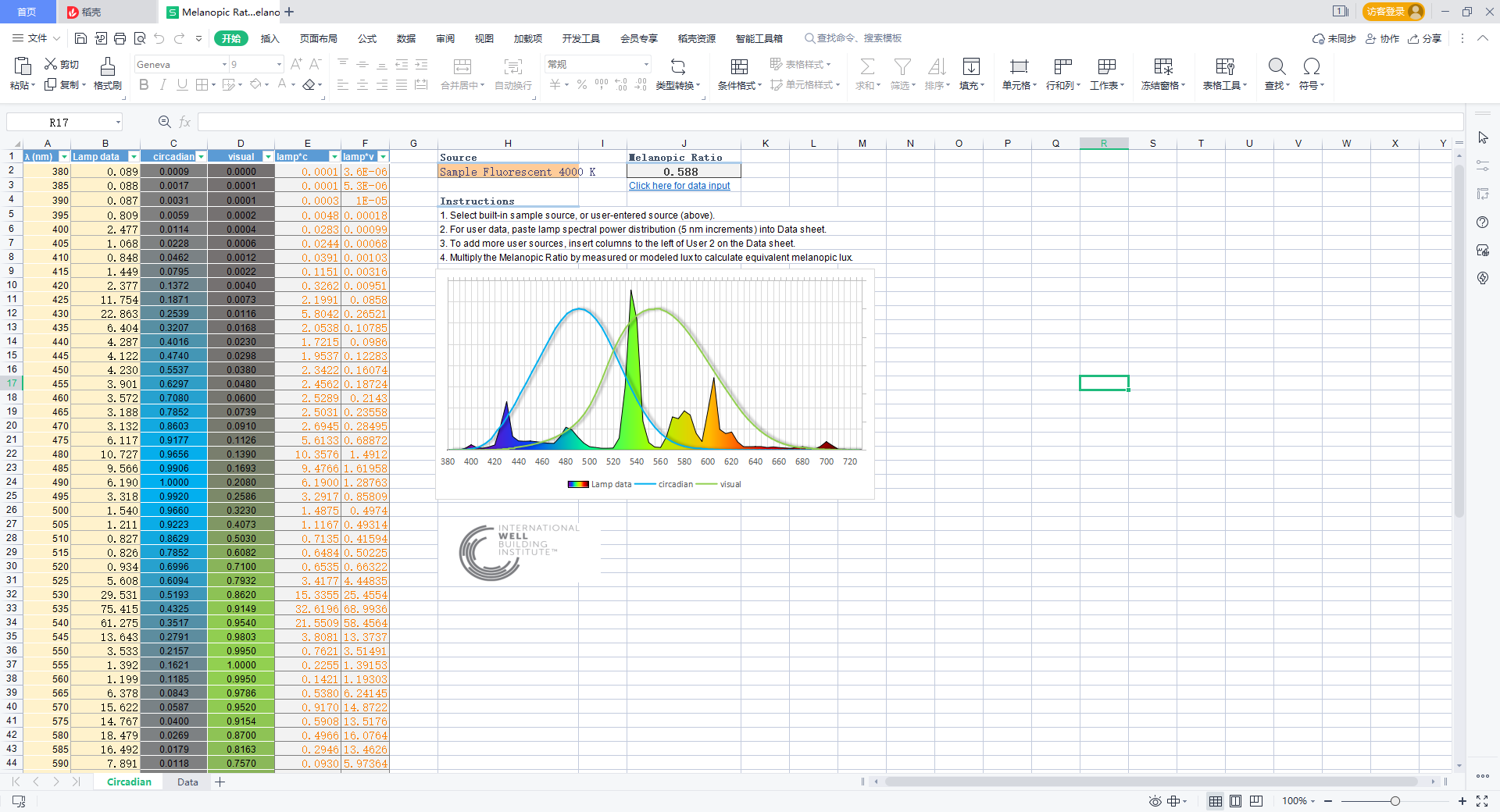Click the help question mark sidebar icon
The image size is (1500, 812).
click(1483, 223)
